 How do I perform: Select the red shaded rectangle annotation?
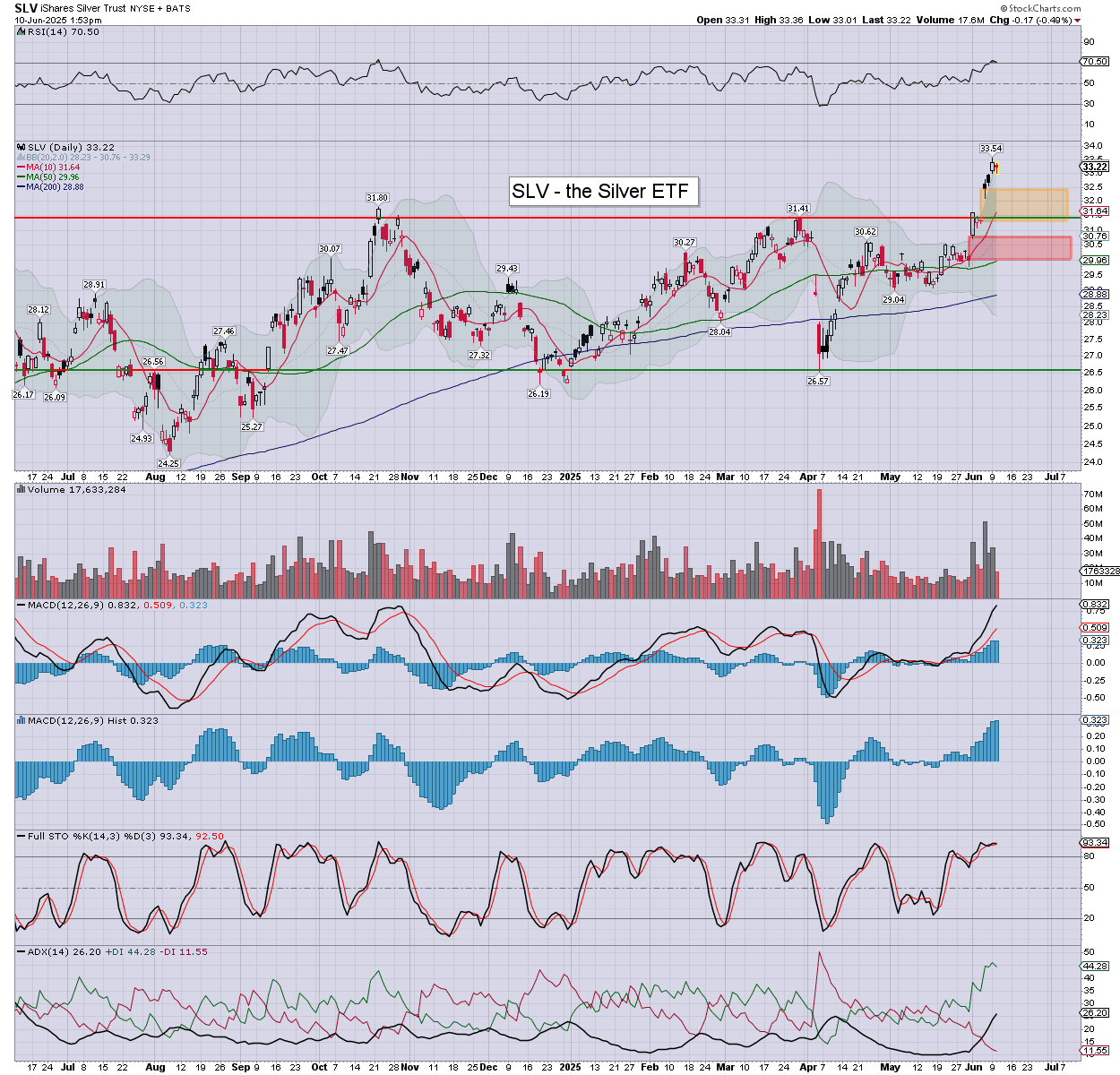pyautogui.click(x=1020, y=248)
